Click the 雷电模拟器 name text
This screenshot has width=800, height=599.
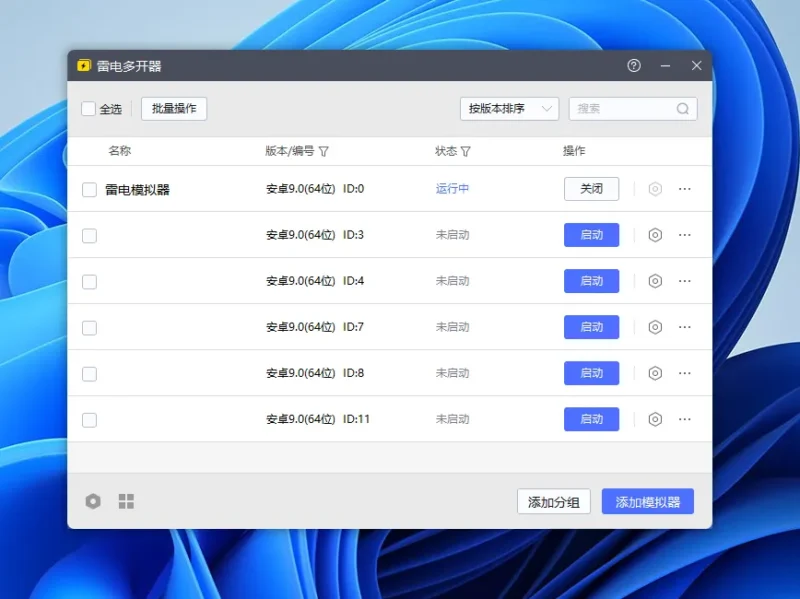pos(137,190)
